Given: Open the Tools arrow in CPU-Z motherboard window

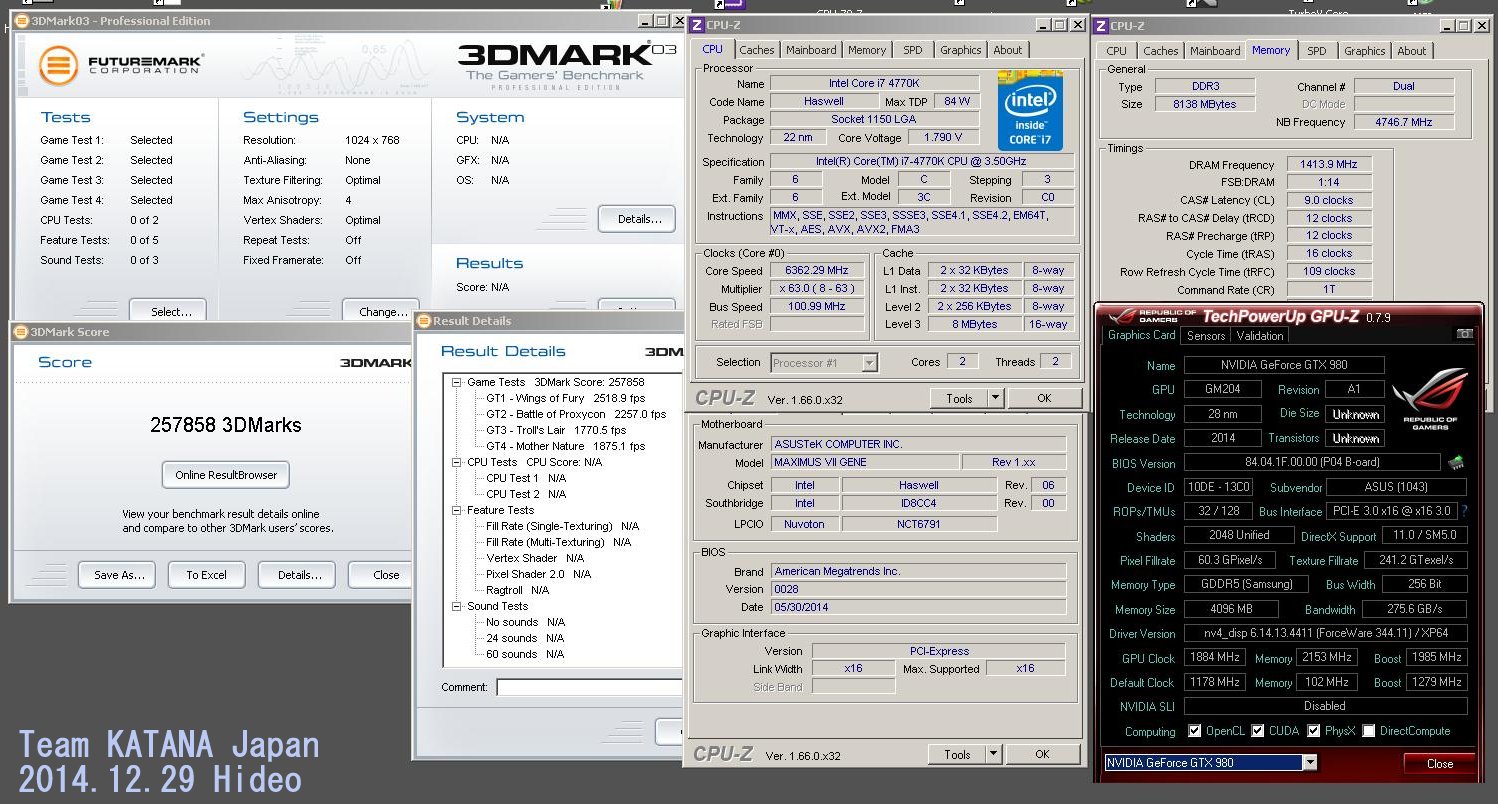Looking at the screenshot, I should [993, 754].
